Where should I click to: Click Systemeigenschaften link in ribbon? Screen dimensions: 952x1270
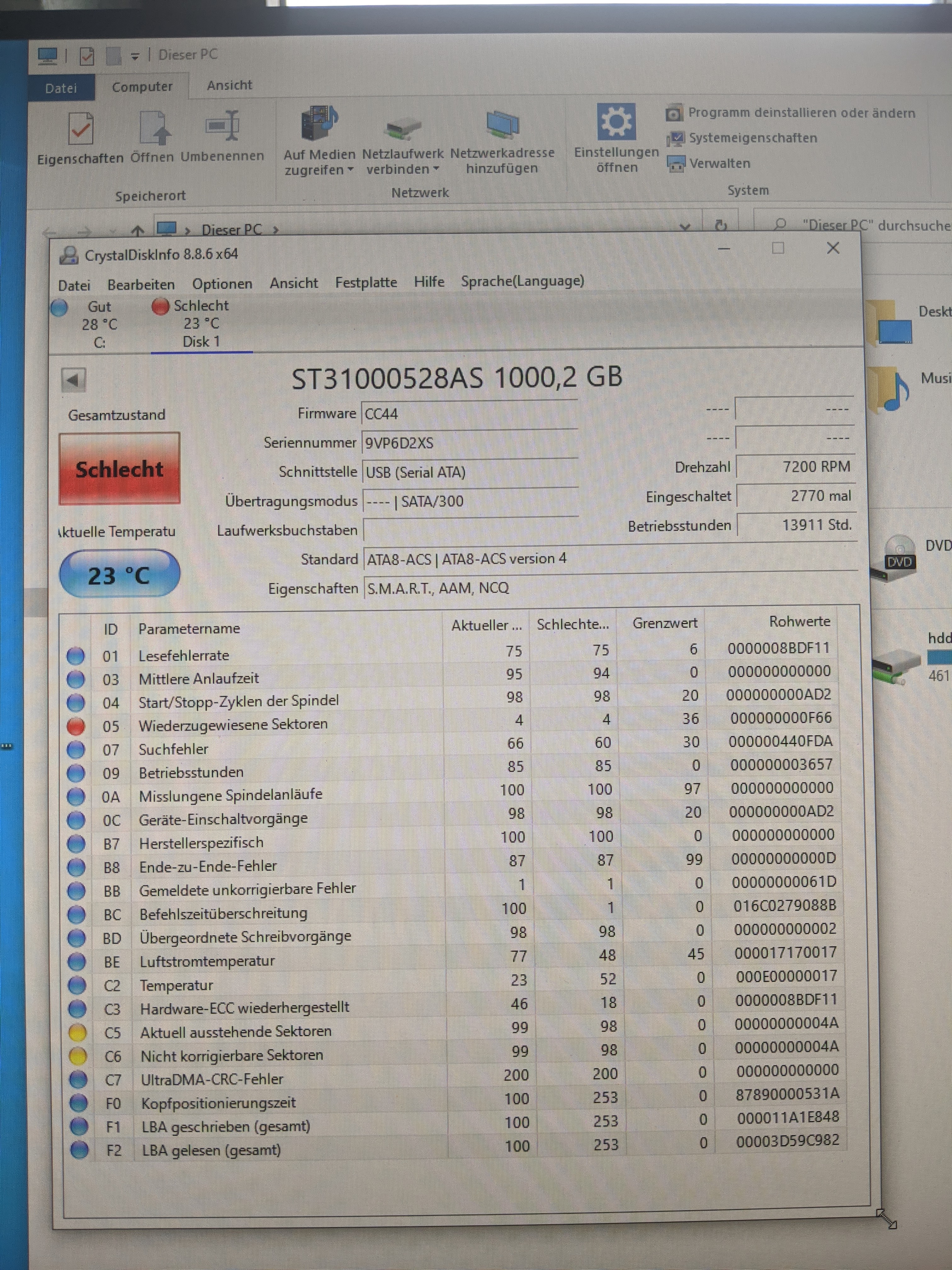752,138
